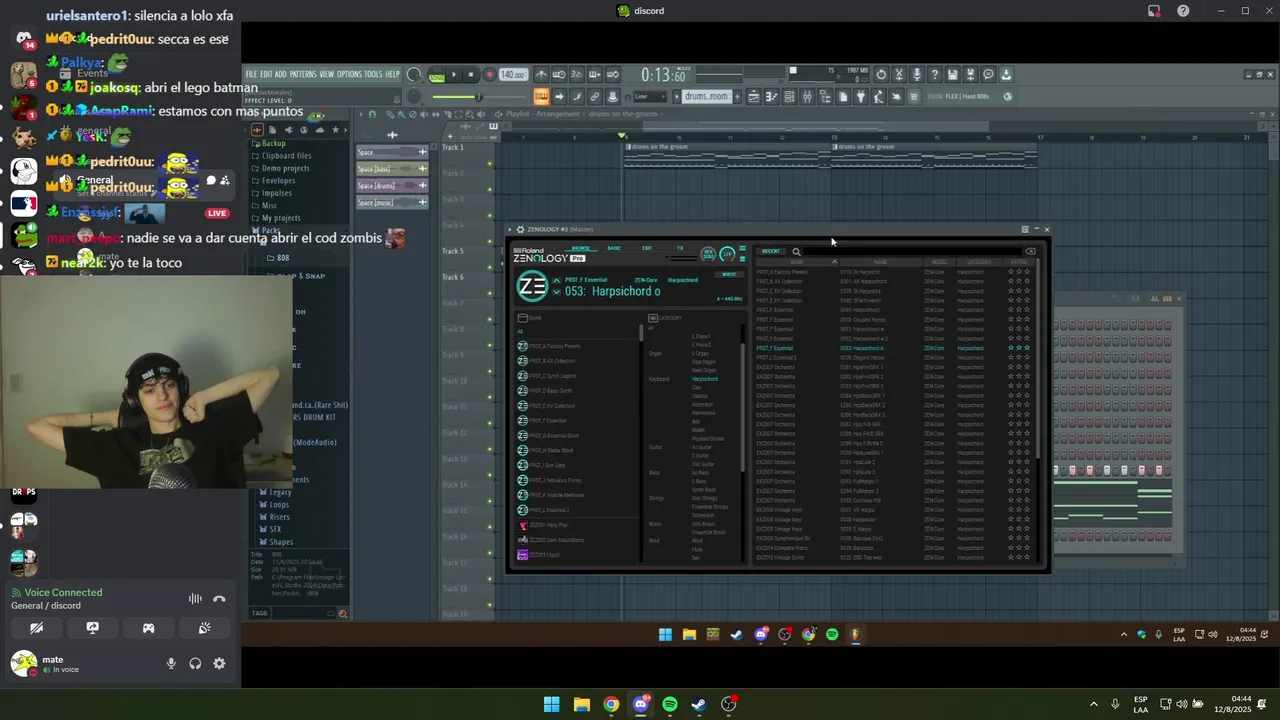The width and height of the screenshot is (1280, 720).
Task: Select previous preset with up arrow
Action: (557, 280)
